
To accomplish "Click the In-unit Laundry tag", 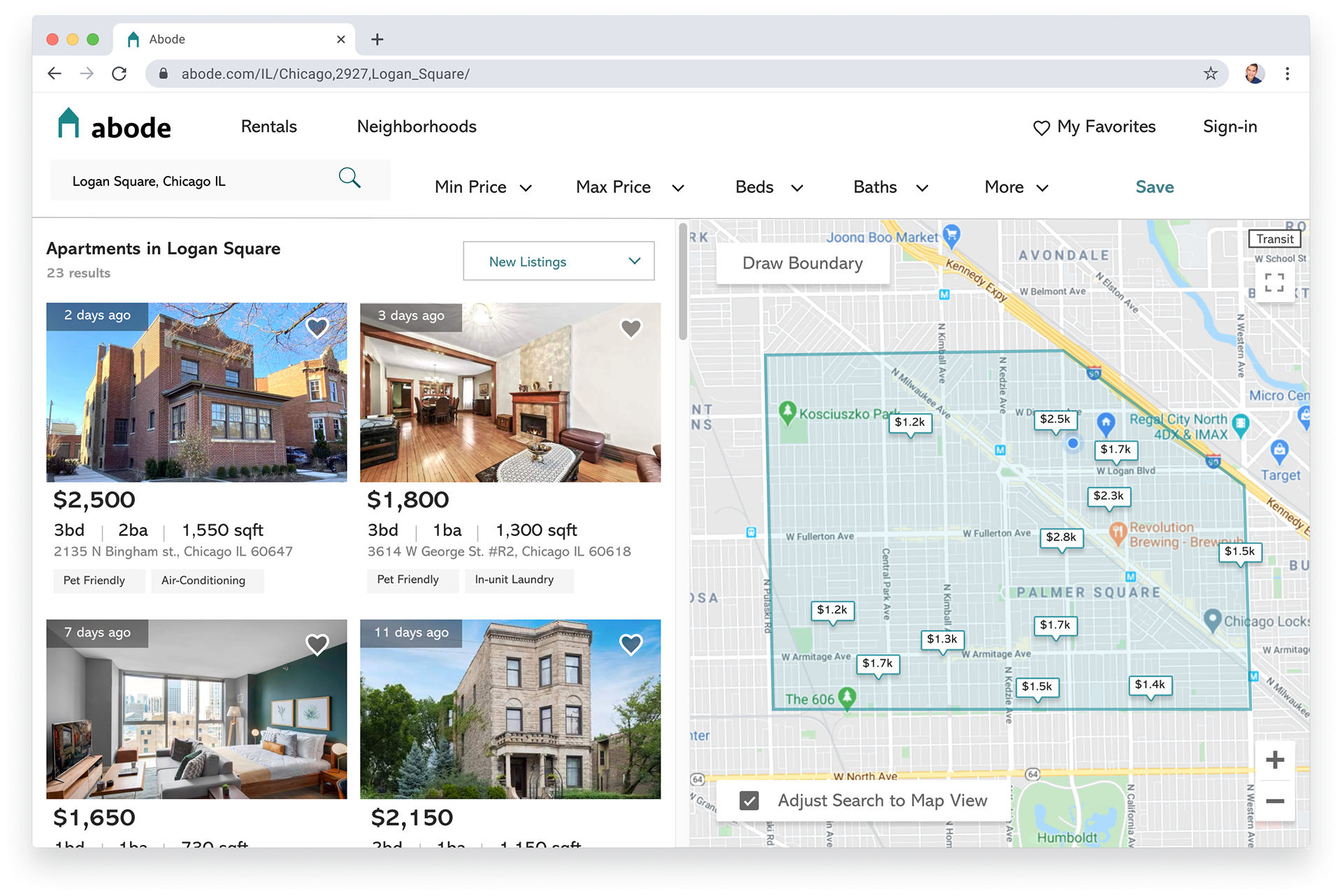I will [x=519, y=580].
